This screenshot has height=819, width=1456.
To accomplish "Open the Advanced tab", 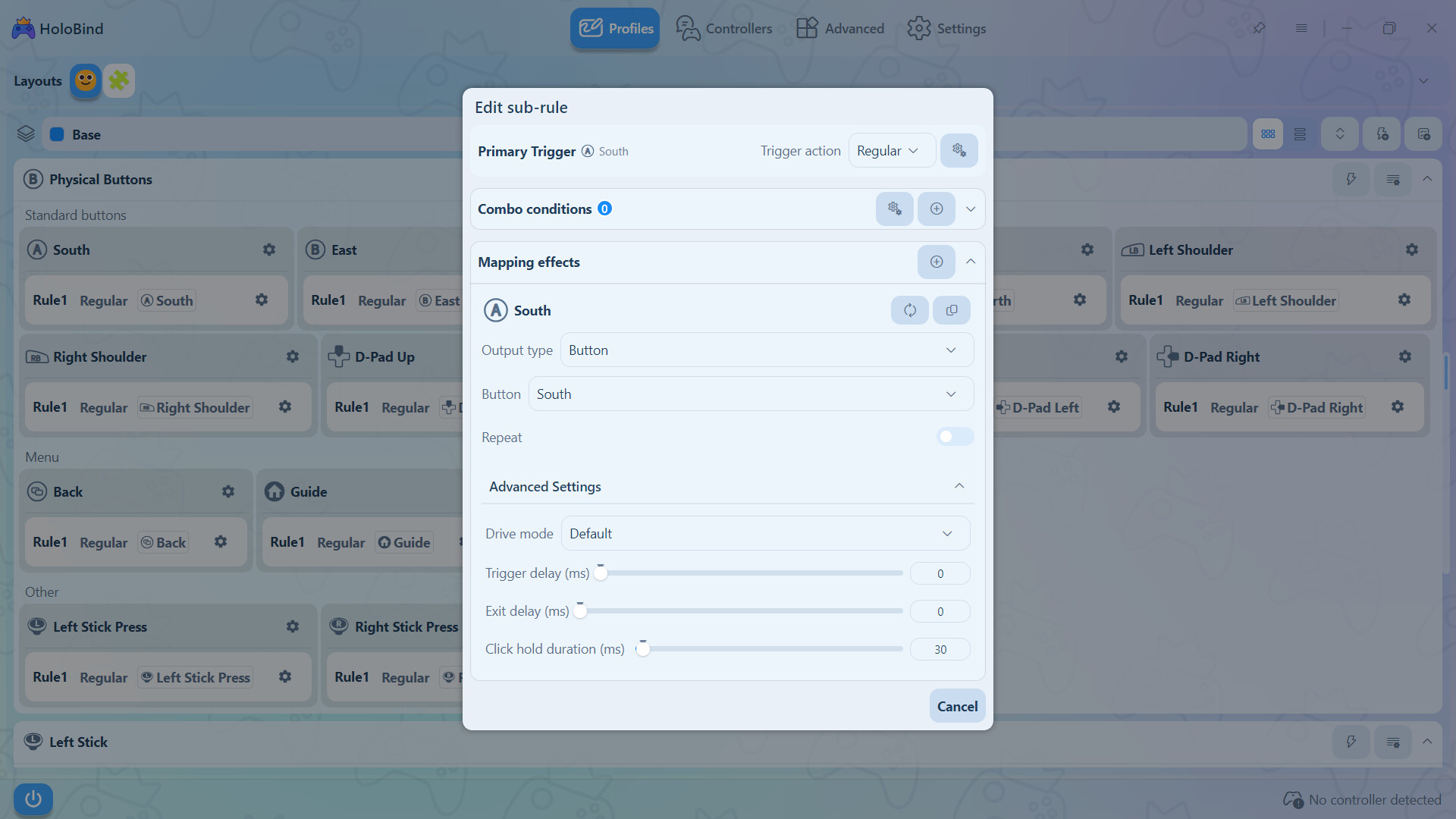I will point(840,28).
